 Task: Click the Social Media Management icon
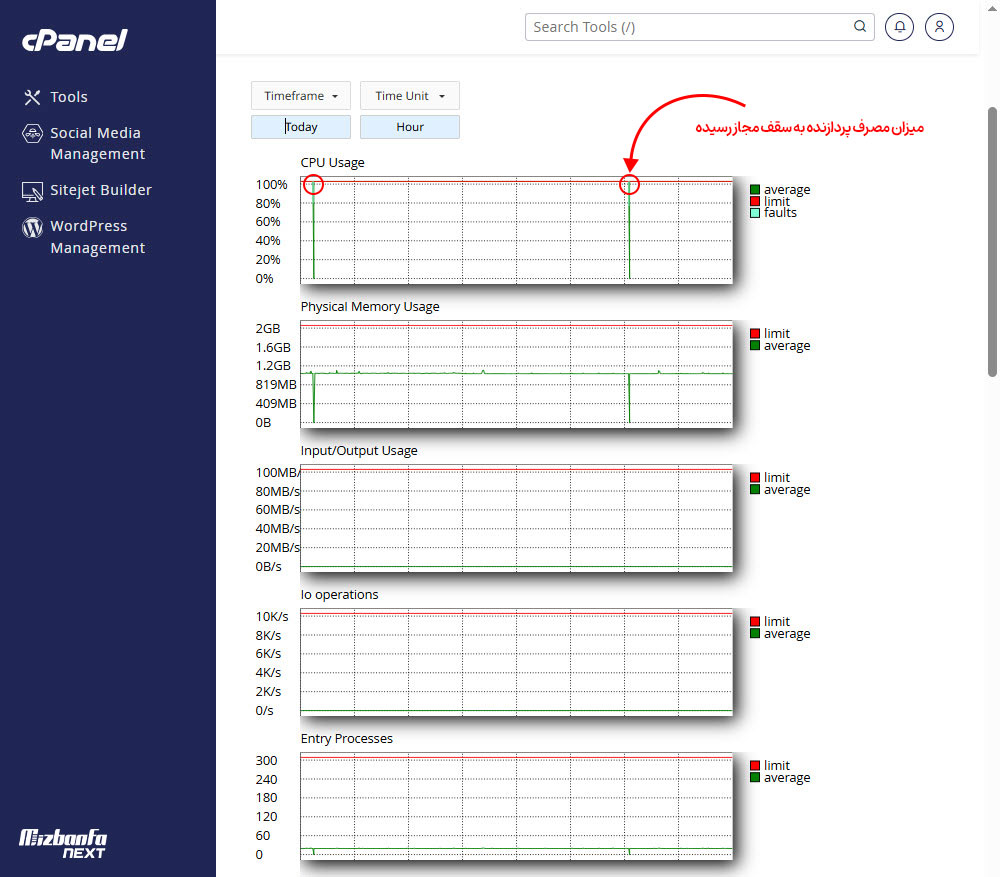(32, 134)
